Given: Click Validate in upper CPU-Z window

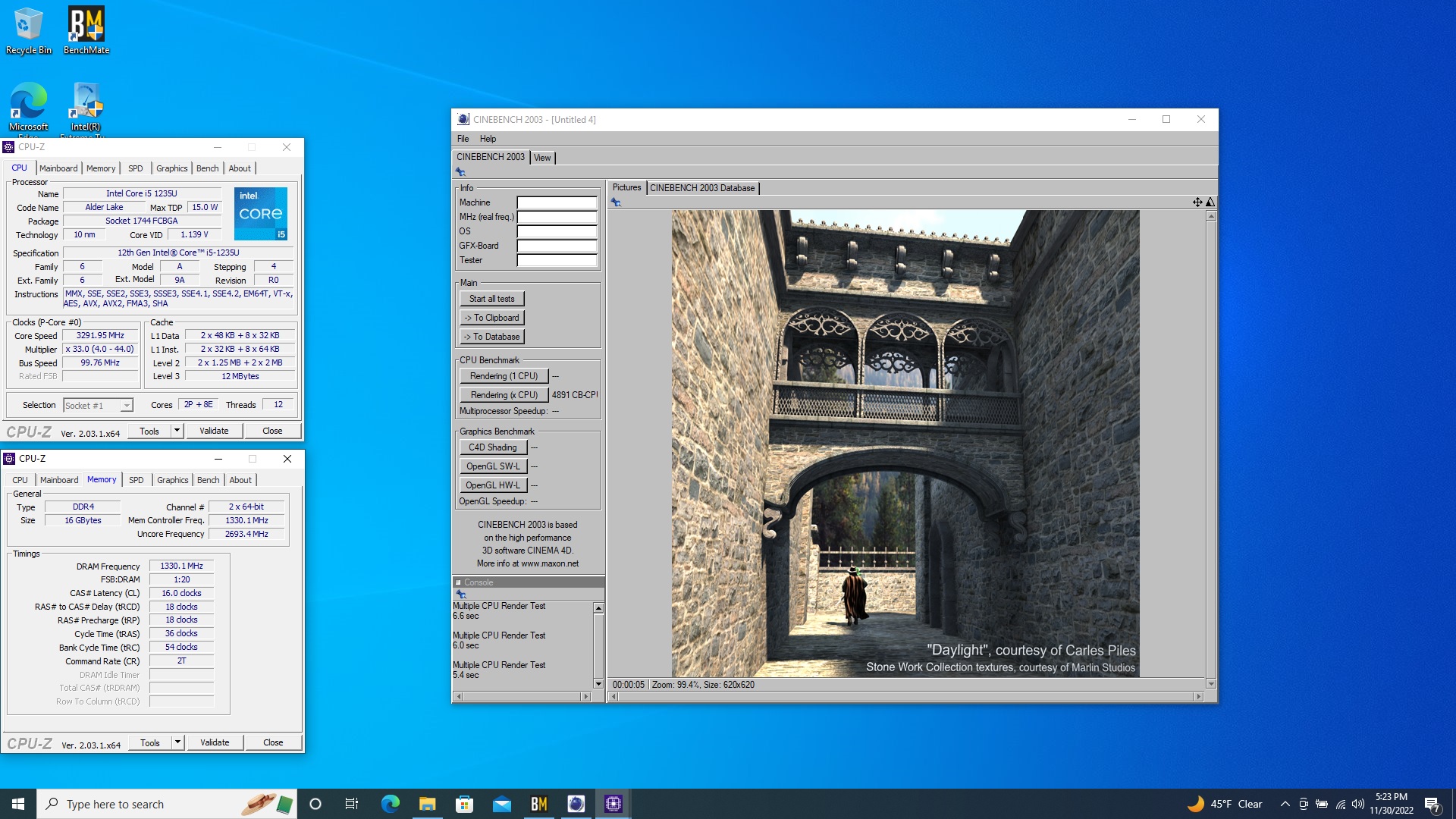Looking at the screenshot, I should click(x=214, y=431).
